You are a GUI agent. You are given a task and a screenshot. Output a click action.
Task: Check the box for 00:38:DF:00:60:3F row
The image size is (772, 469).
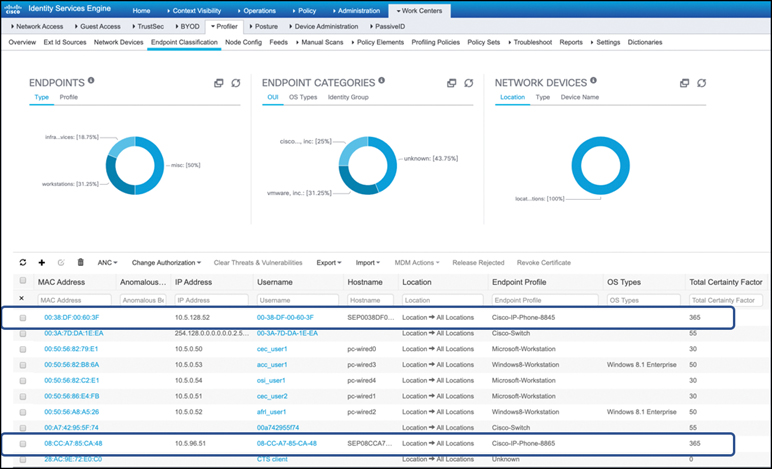(22, 317)
